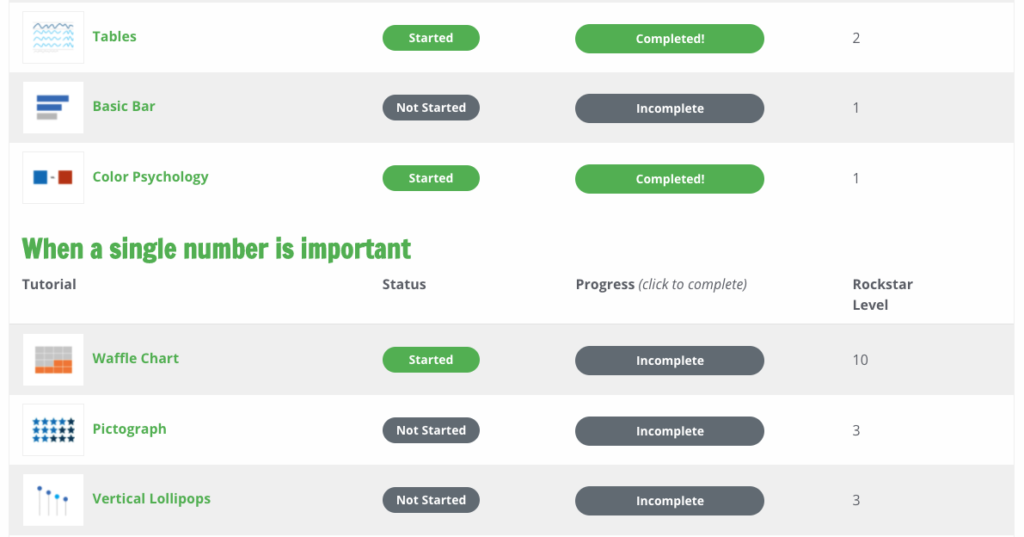Mark Vertical Lollipops progress as complete
This screenshot has width=1024, height=537.
pos(669,501)
